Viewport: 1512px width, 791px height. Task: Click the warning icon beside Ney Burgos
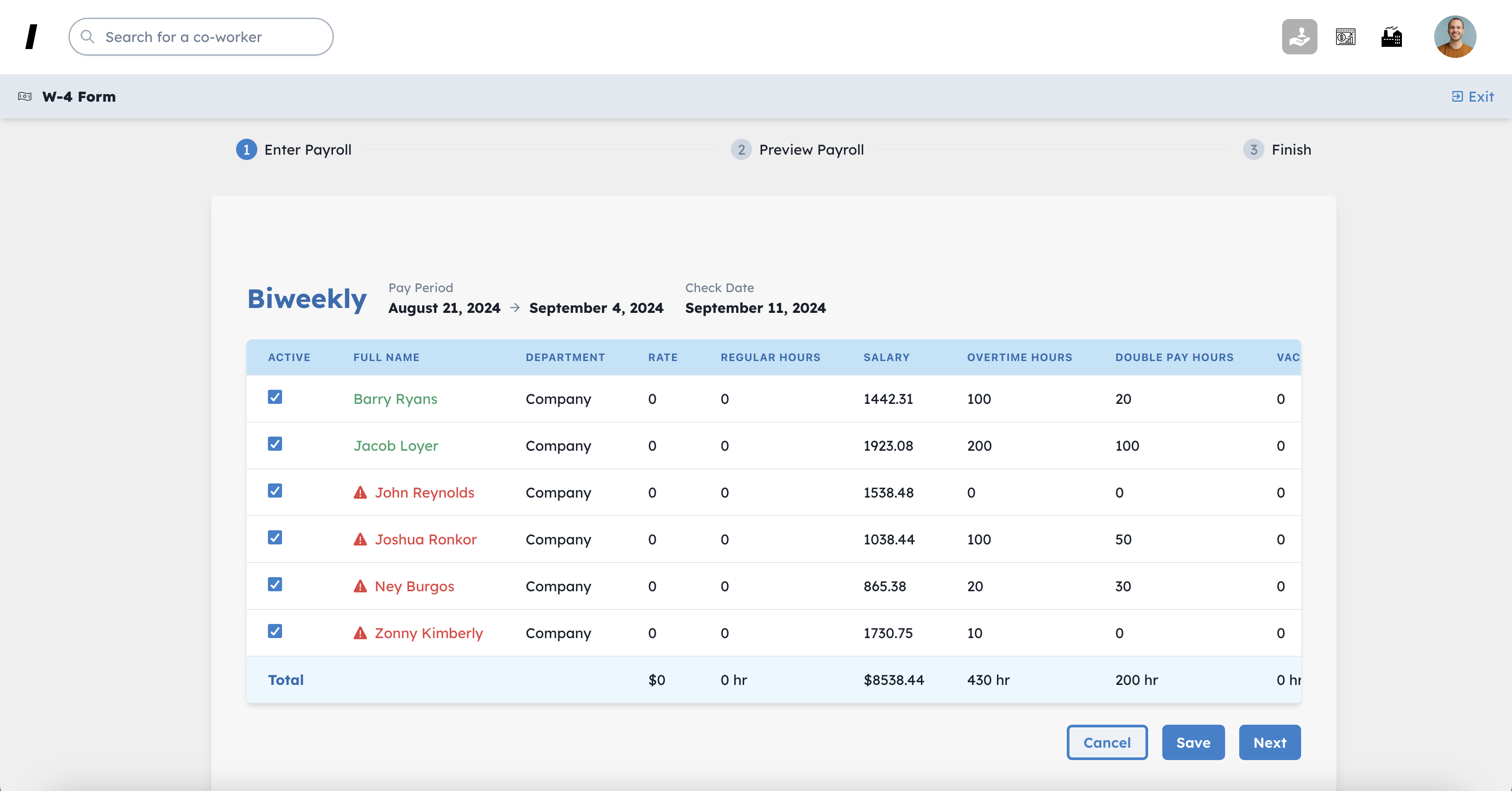click(360, 586)
